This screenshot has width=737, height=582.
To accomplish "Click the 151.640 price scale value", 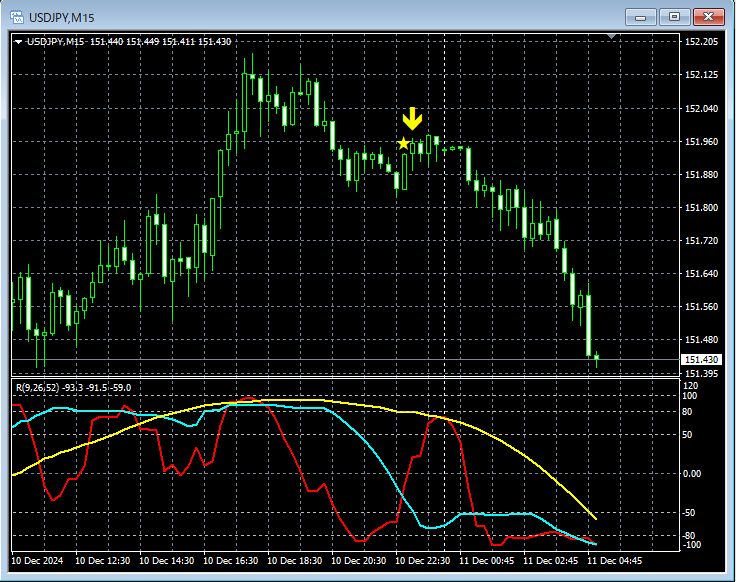I will click(701, 274).
